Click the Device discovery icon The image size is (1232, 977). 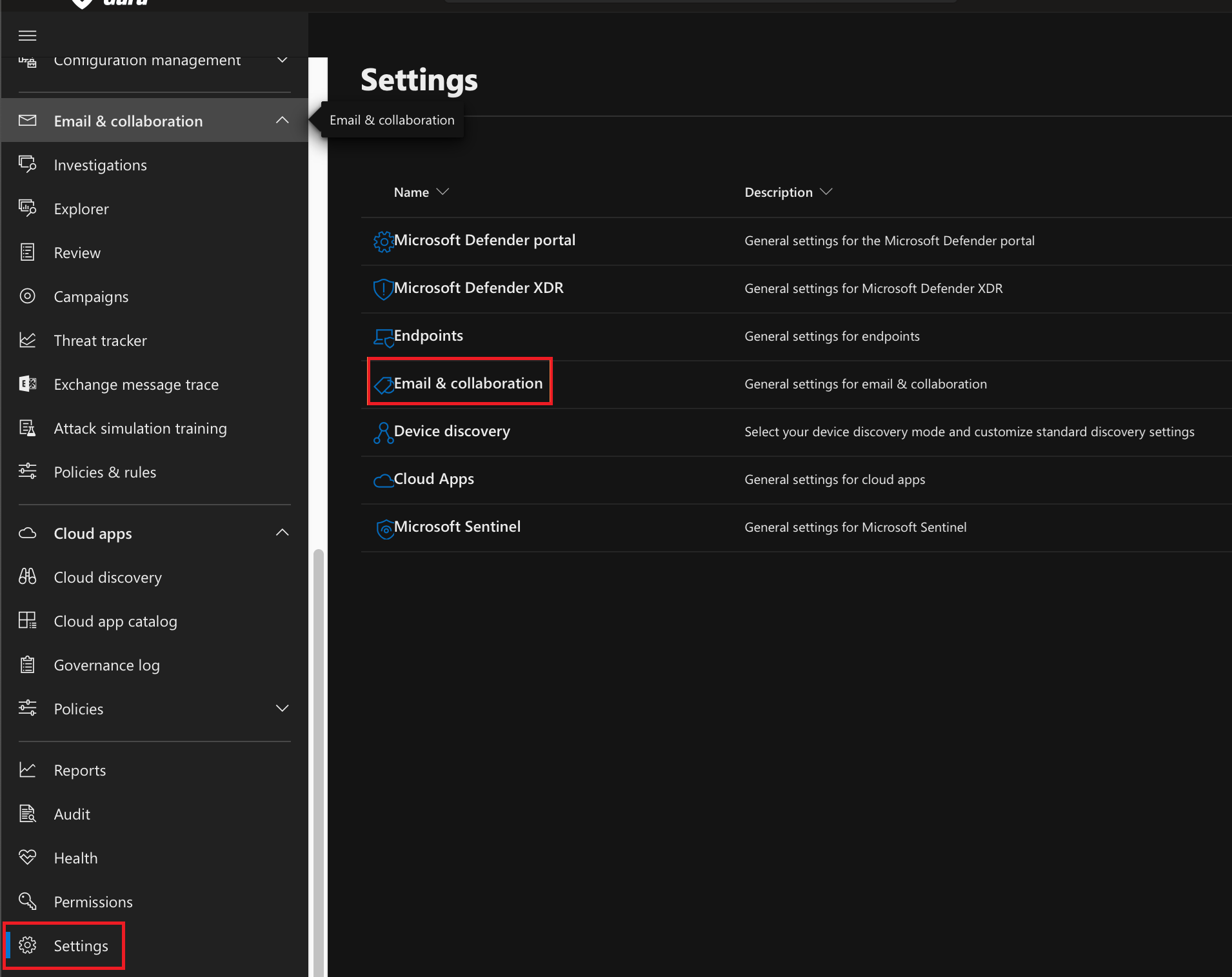[384, 433]
